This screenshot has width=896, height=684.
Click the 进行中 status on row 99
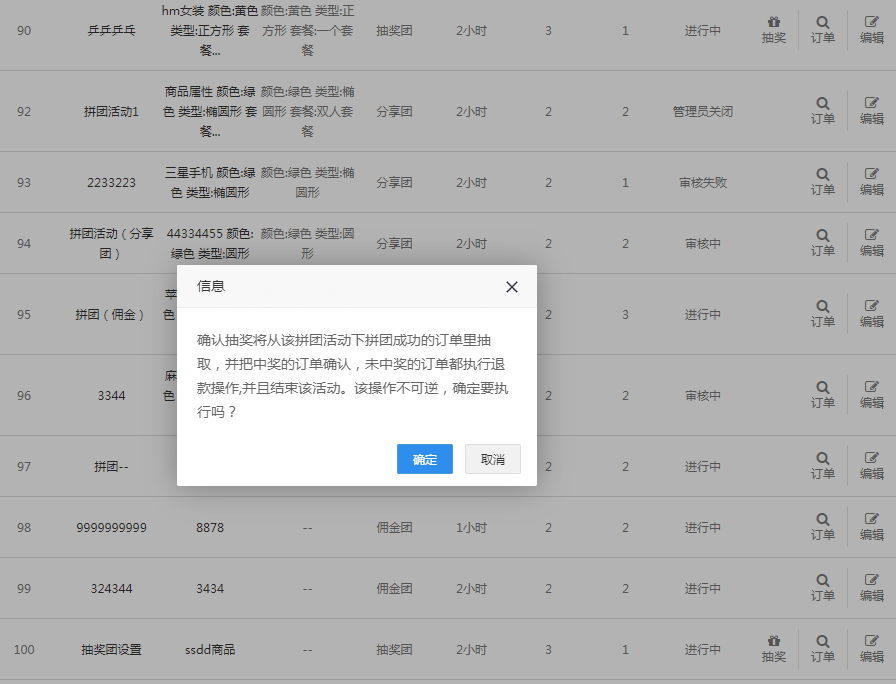coord(702,588)
